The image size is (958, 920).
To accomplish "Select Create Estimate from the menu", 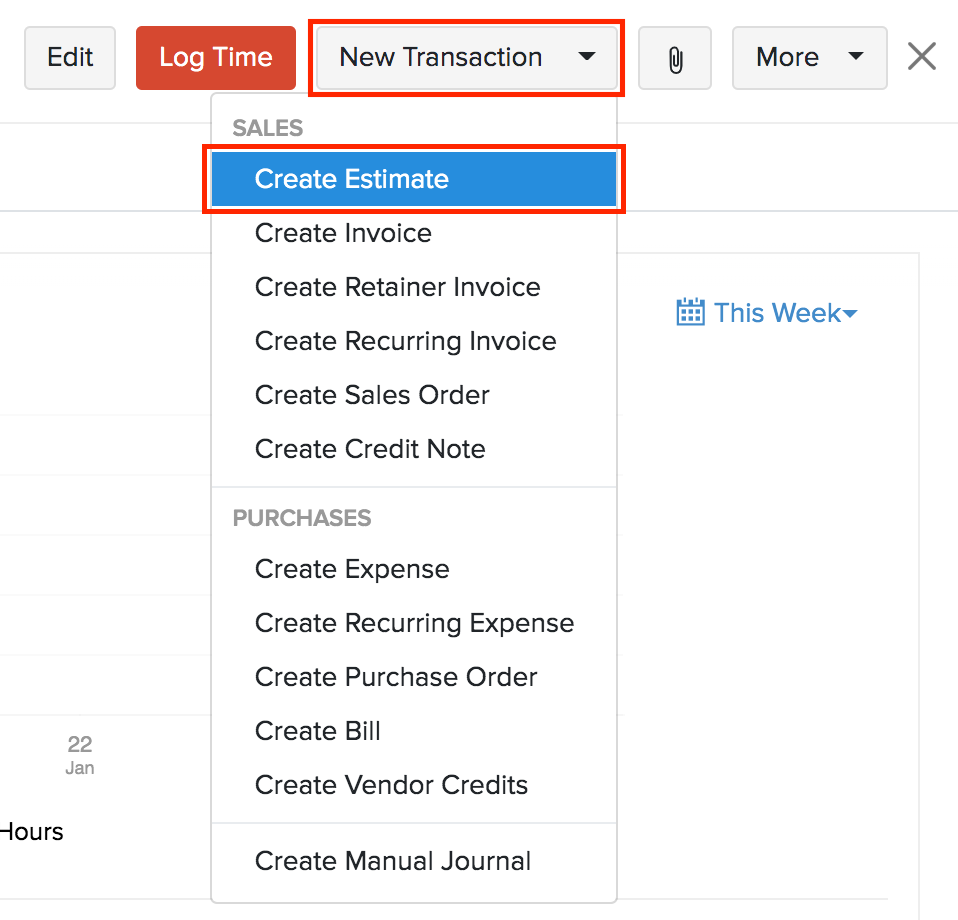I will 352,179.
